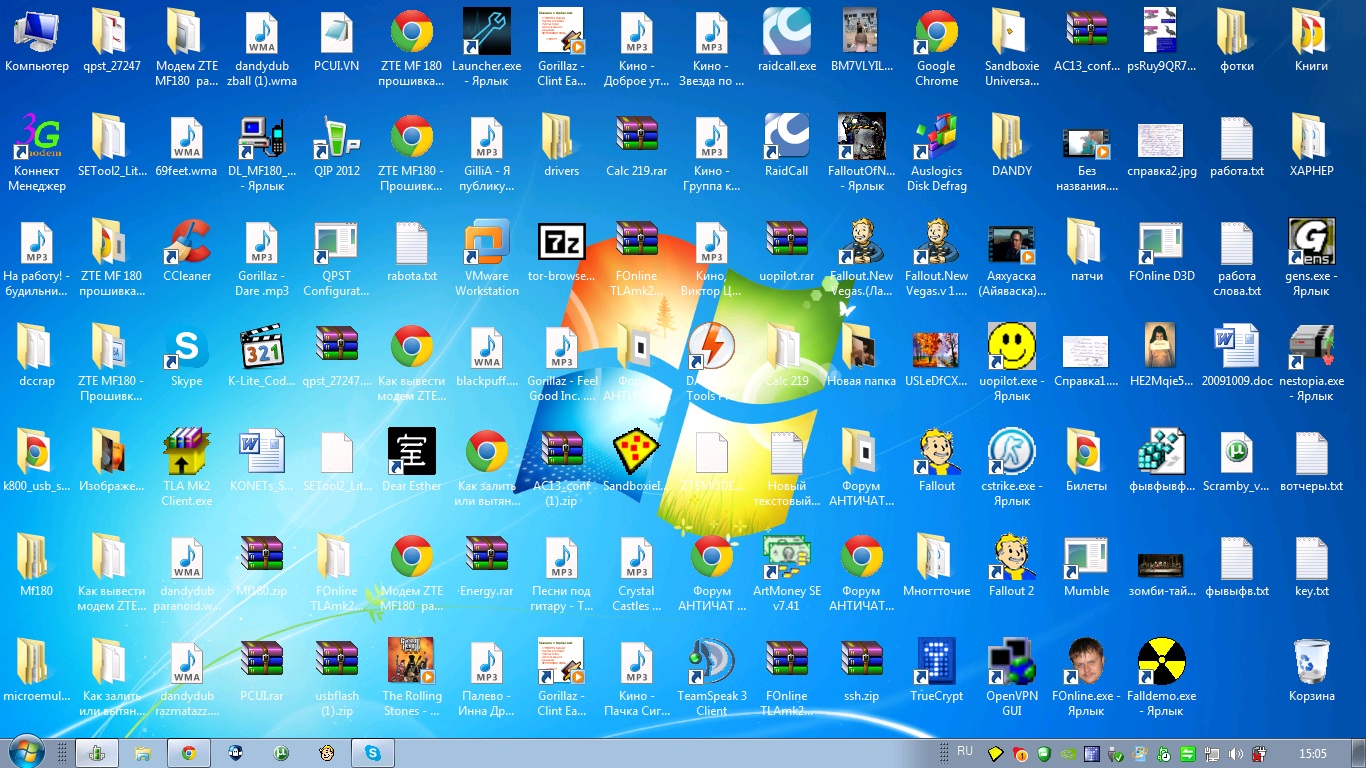
Task: Open the TrueCrypt desktop shortcut
Action: [x=937, y=671]
